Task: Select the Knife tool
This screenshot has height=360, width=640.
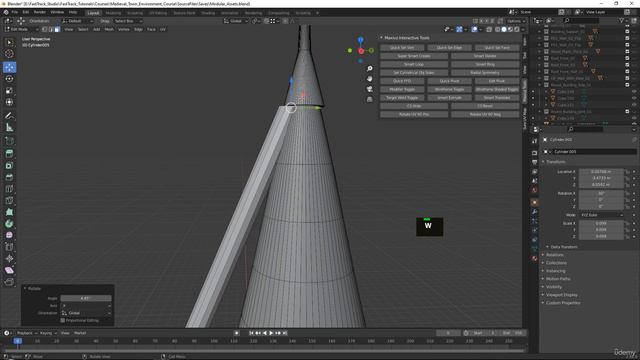Action: click(x=9, y=200)
